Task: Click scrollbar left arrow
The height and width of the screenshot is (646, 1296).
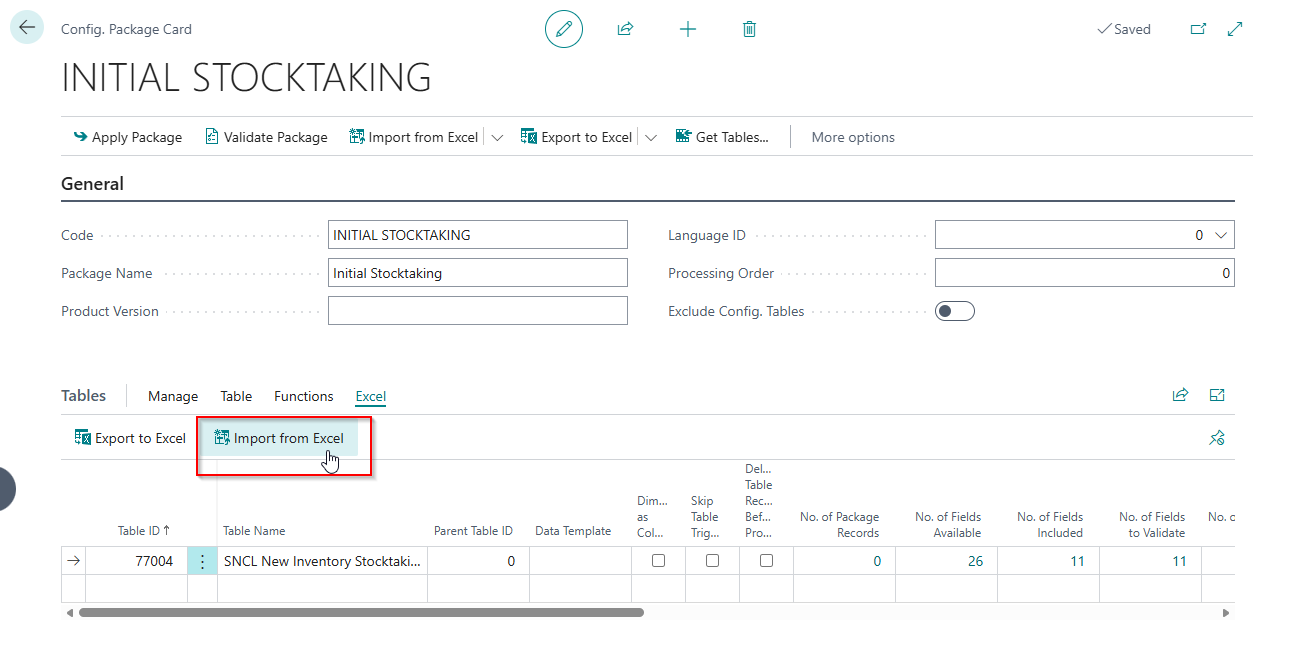Action: pos(69,612)
